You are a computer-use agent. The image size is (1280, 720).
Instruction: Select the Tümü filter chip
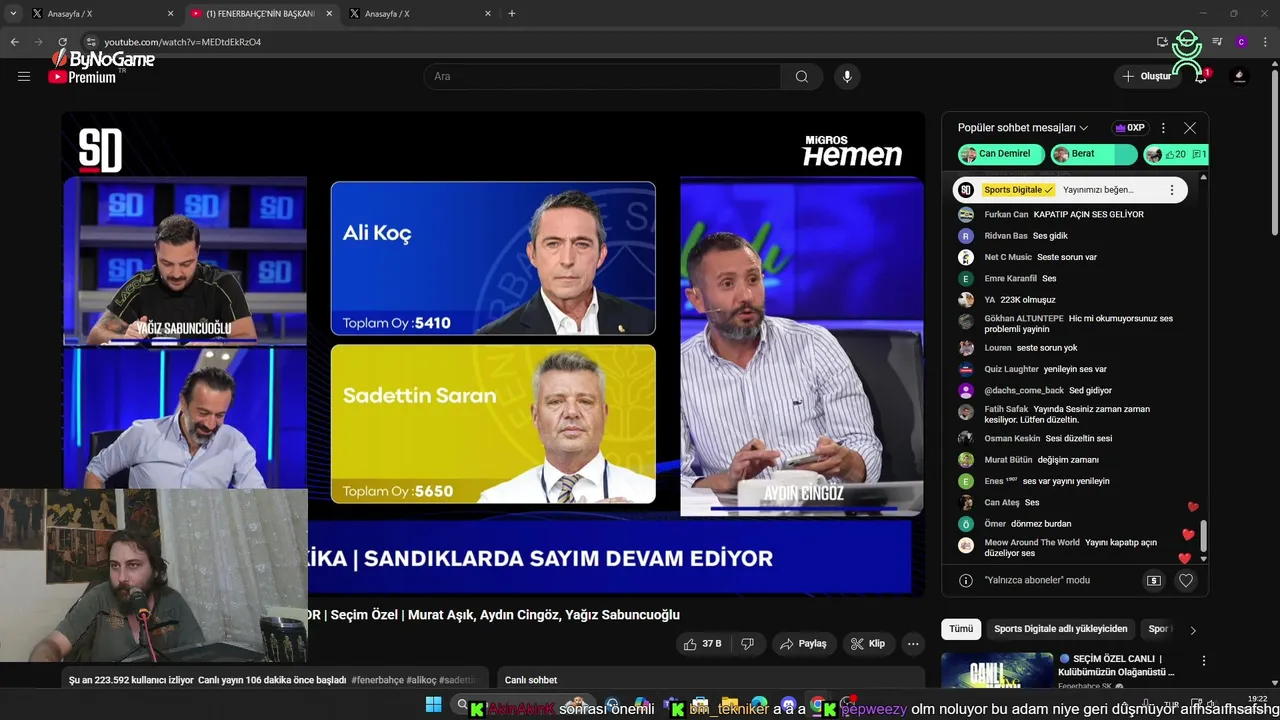tap(961, 629)
